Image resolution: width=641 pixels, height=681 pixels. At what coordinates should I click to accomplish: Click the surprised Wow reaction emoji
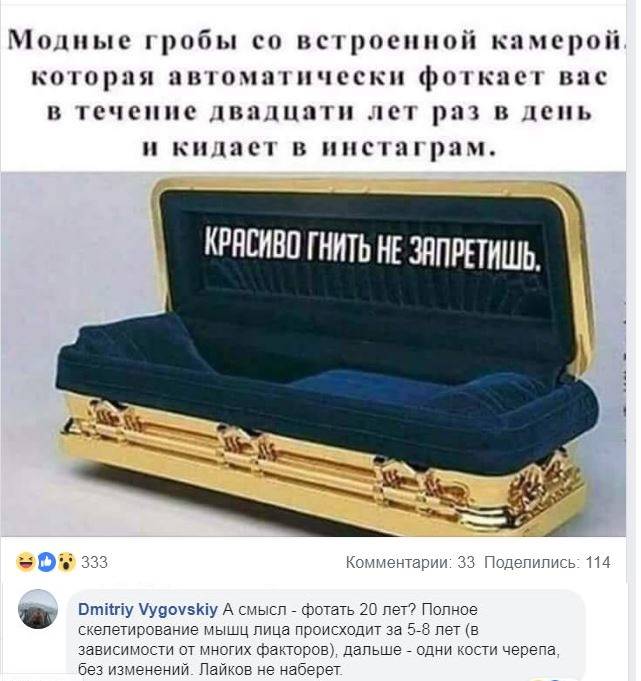[66, 562]
